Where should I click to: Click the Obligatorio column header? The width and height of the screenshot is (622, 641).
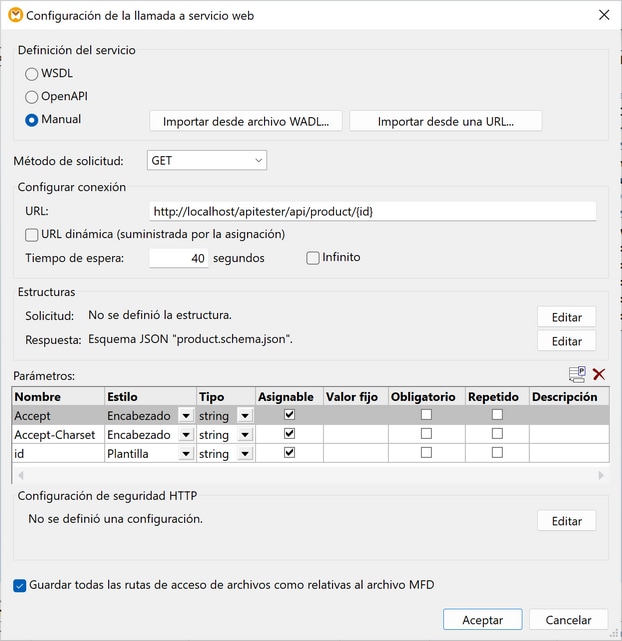[x=427, y=397]
